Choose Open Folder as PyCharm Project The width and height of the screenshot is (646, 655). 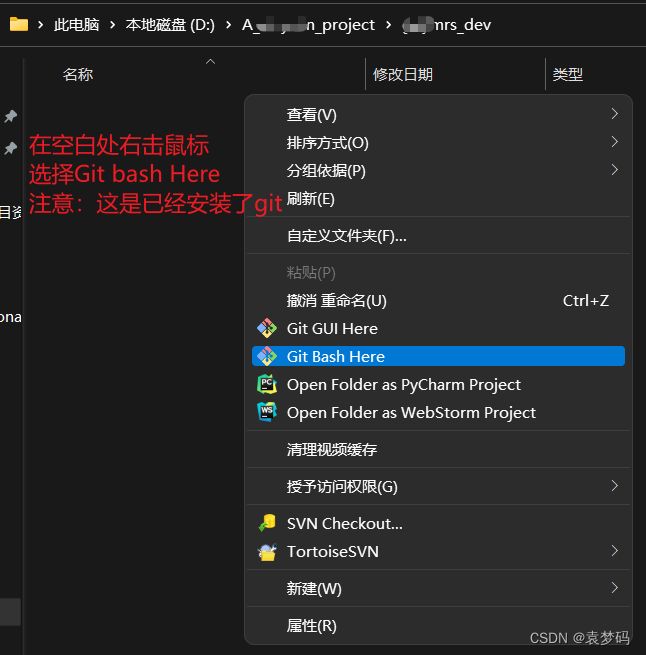(438, 384)
